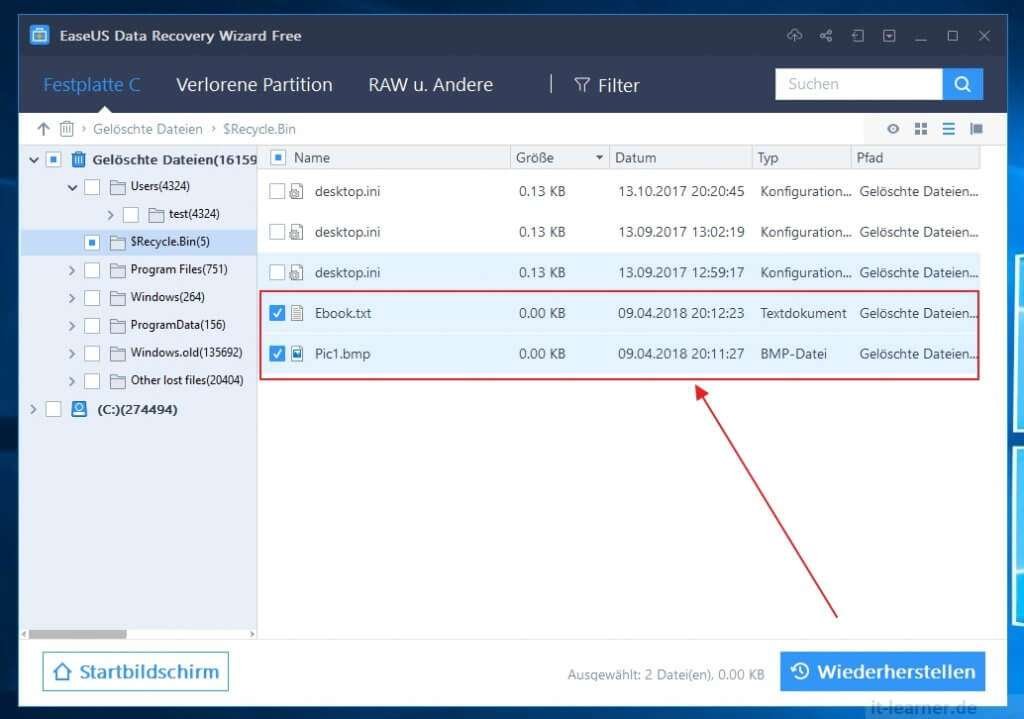The width and height of the screenshot is (1024, 719).
Task: Check the first desktop.ini entry
Action: pos(277,191)
